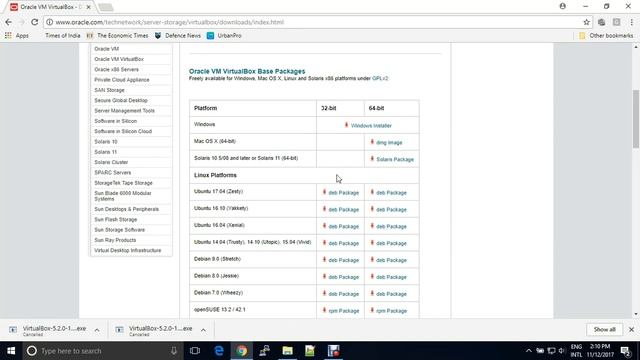This screenshot has height=360, width=640.
Task: Close the Oracle VM VirtualBox tab
Action: 89,7
